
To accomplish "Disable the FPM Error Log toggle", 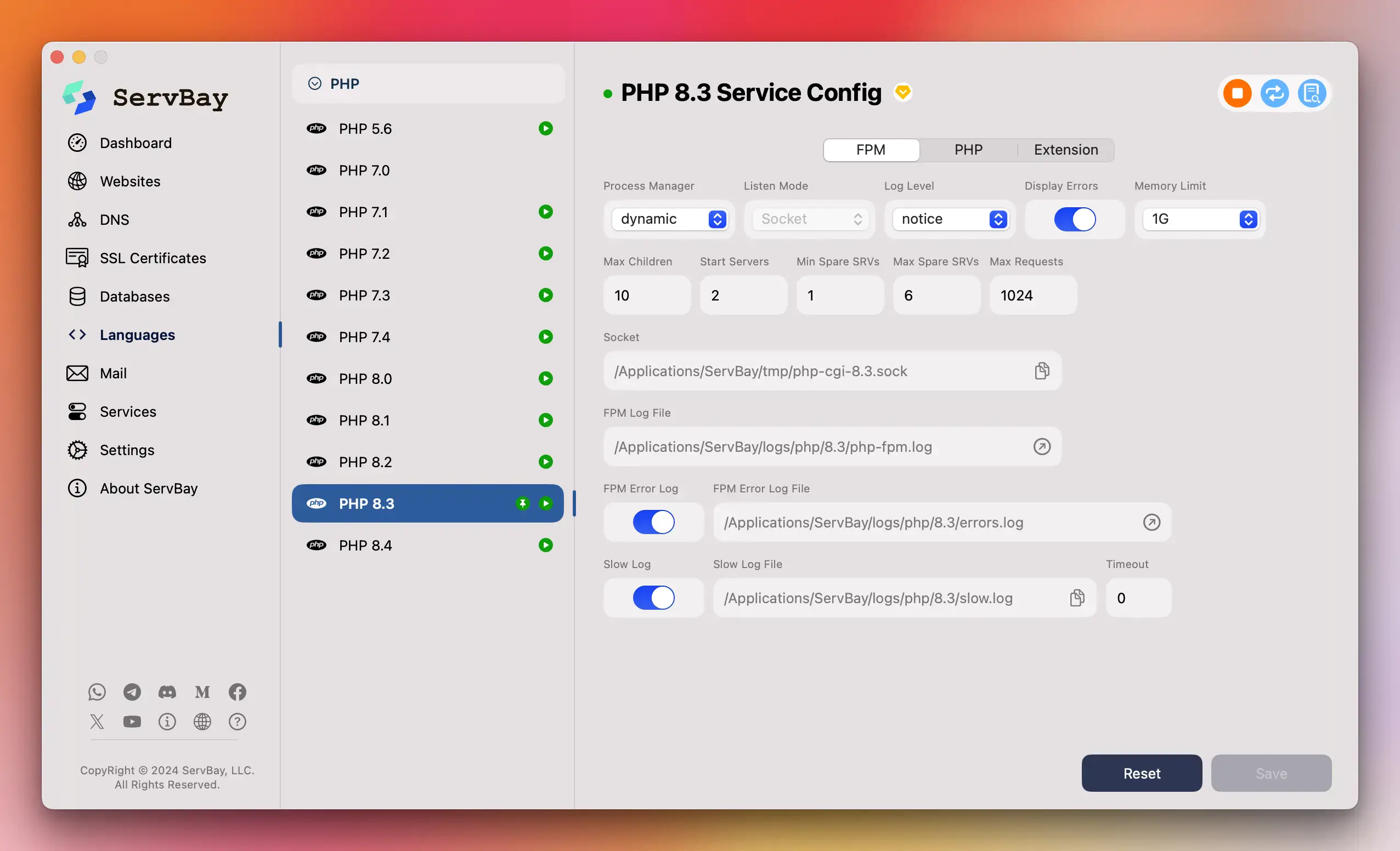I will 653,521.
